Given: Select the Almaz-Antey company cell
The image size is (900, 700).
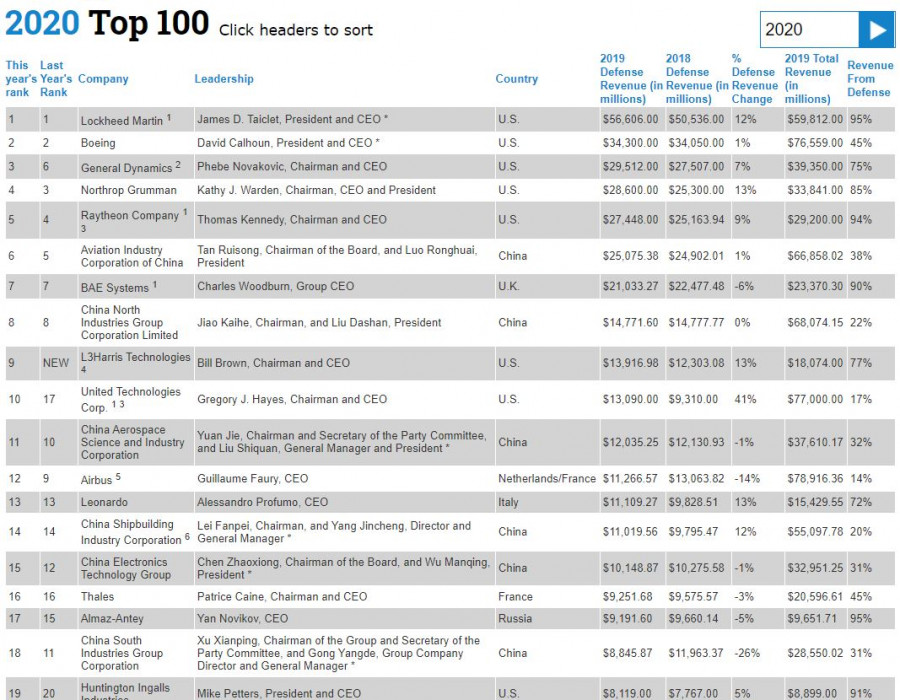Looking at the screenshot, I should (136, 619).
